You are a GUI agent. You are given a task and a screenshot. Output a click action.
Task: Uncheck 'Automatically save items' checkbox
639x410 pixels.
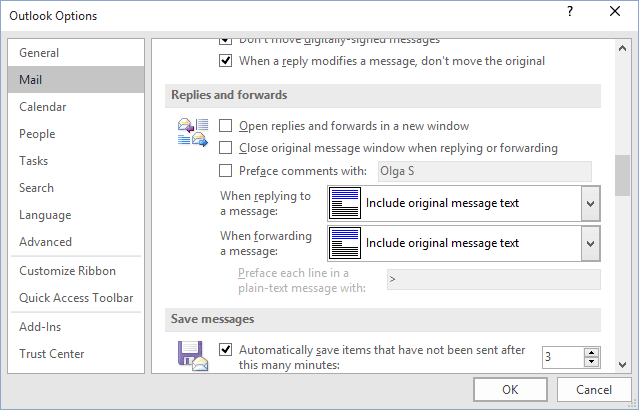(225, 350)
